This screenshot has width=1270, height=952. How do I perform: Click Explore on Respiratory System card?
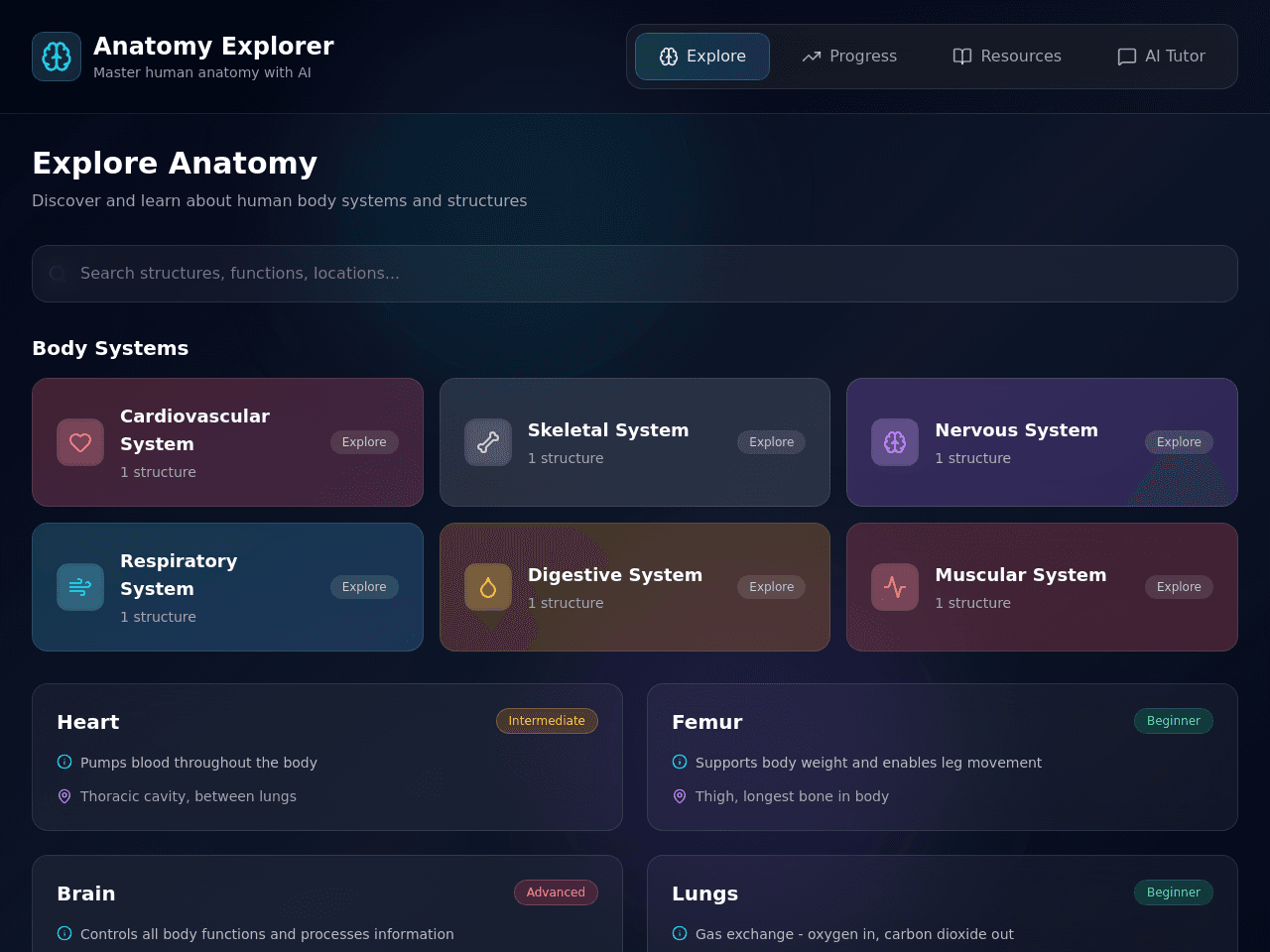[364, 587]
